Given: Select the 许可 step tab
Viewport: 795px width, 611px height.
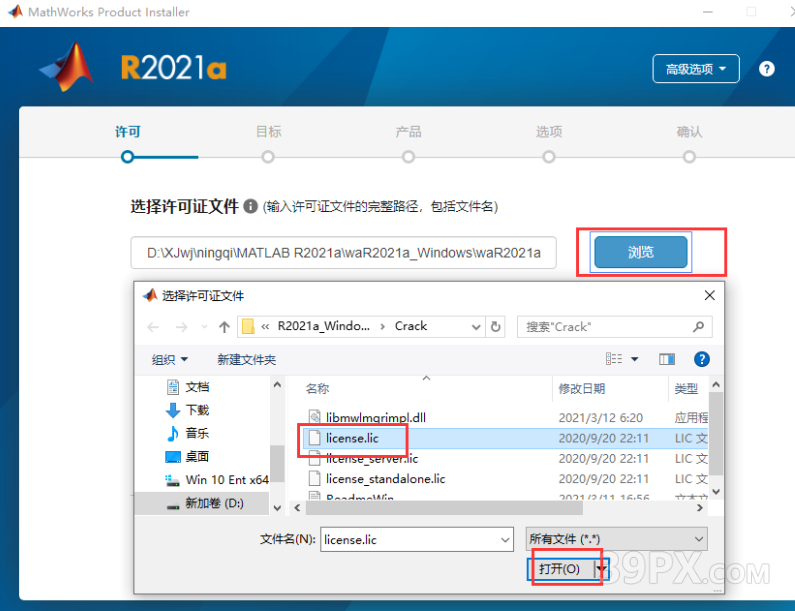Looking at the screenshot, I should [128, 132].
